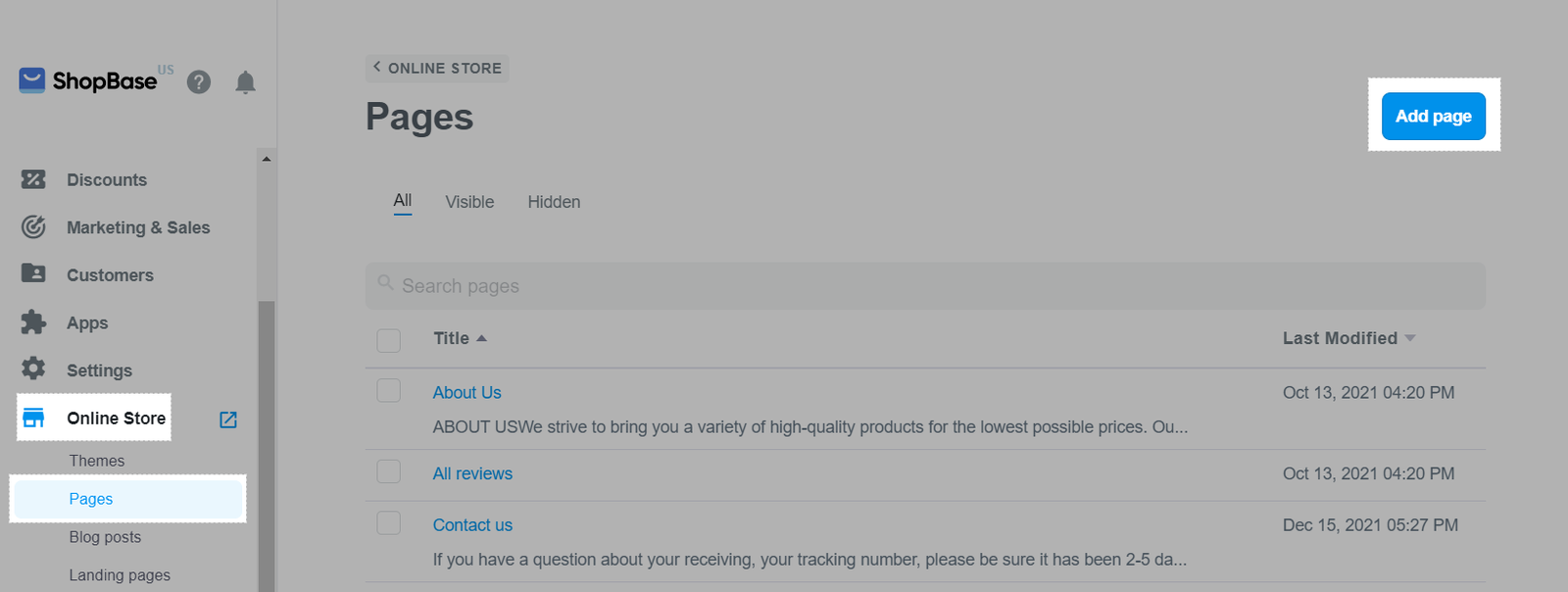This screenshot has width=1568, height=592.
Task: Click the Settings gear icon
Action: pos(33,369)
